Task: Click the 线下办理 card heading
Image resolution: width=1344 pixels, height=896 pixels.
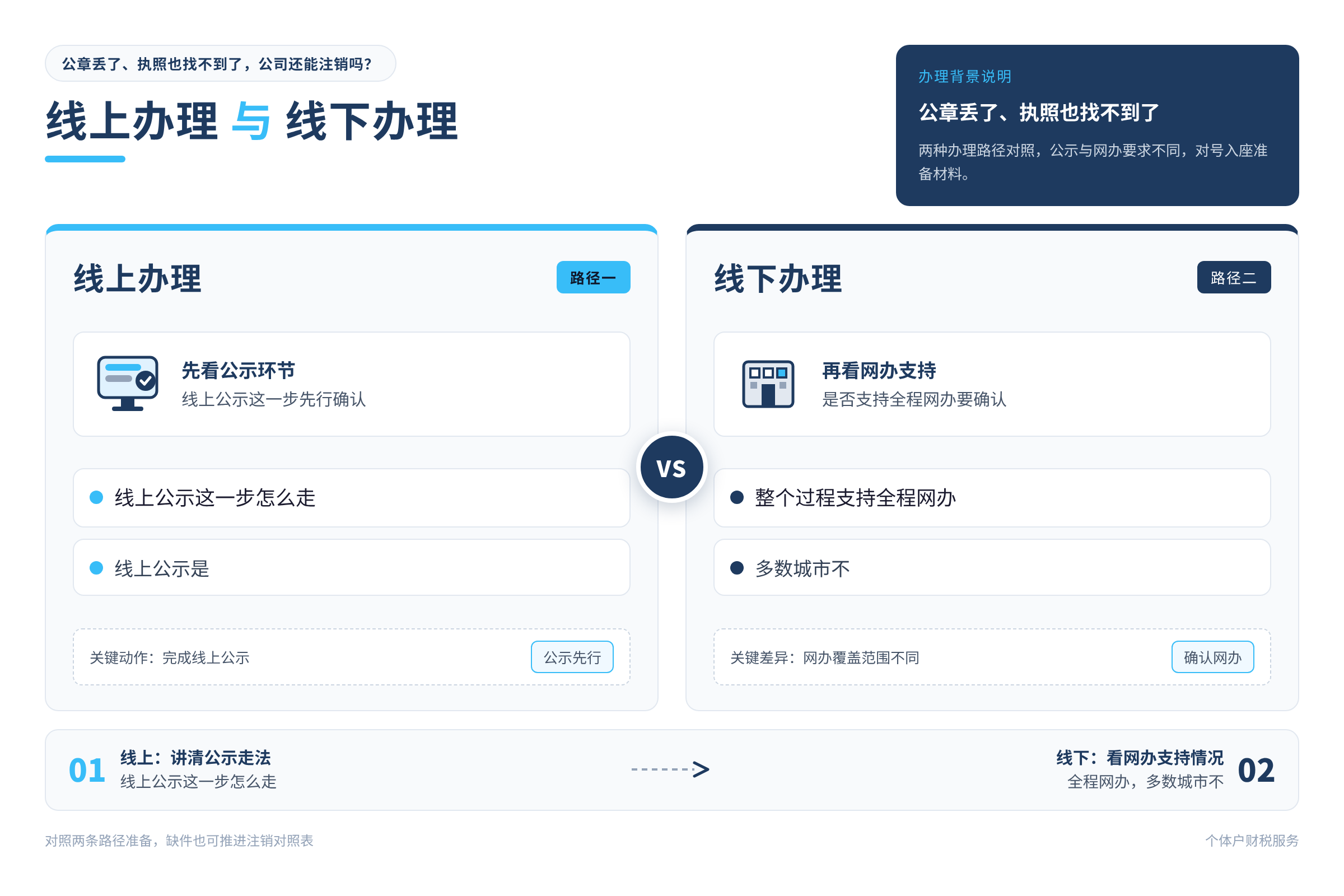Action: pyautogui.click(x=778, y=279)
